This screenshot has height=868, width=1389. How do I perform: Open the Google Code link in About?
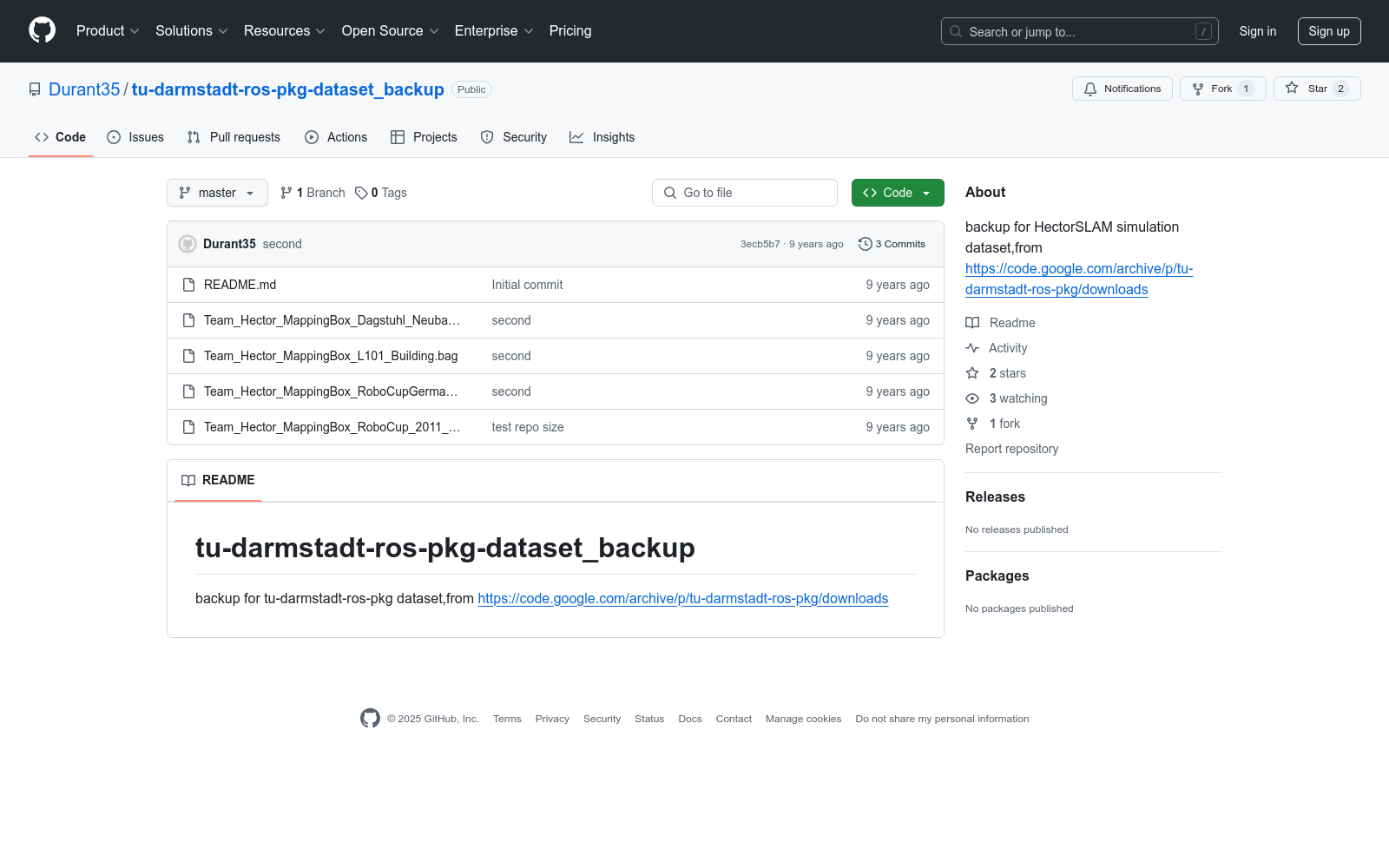(x=1079, y=279)
